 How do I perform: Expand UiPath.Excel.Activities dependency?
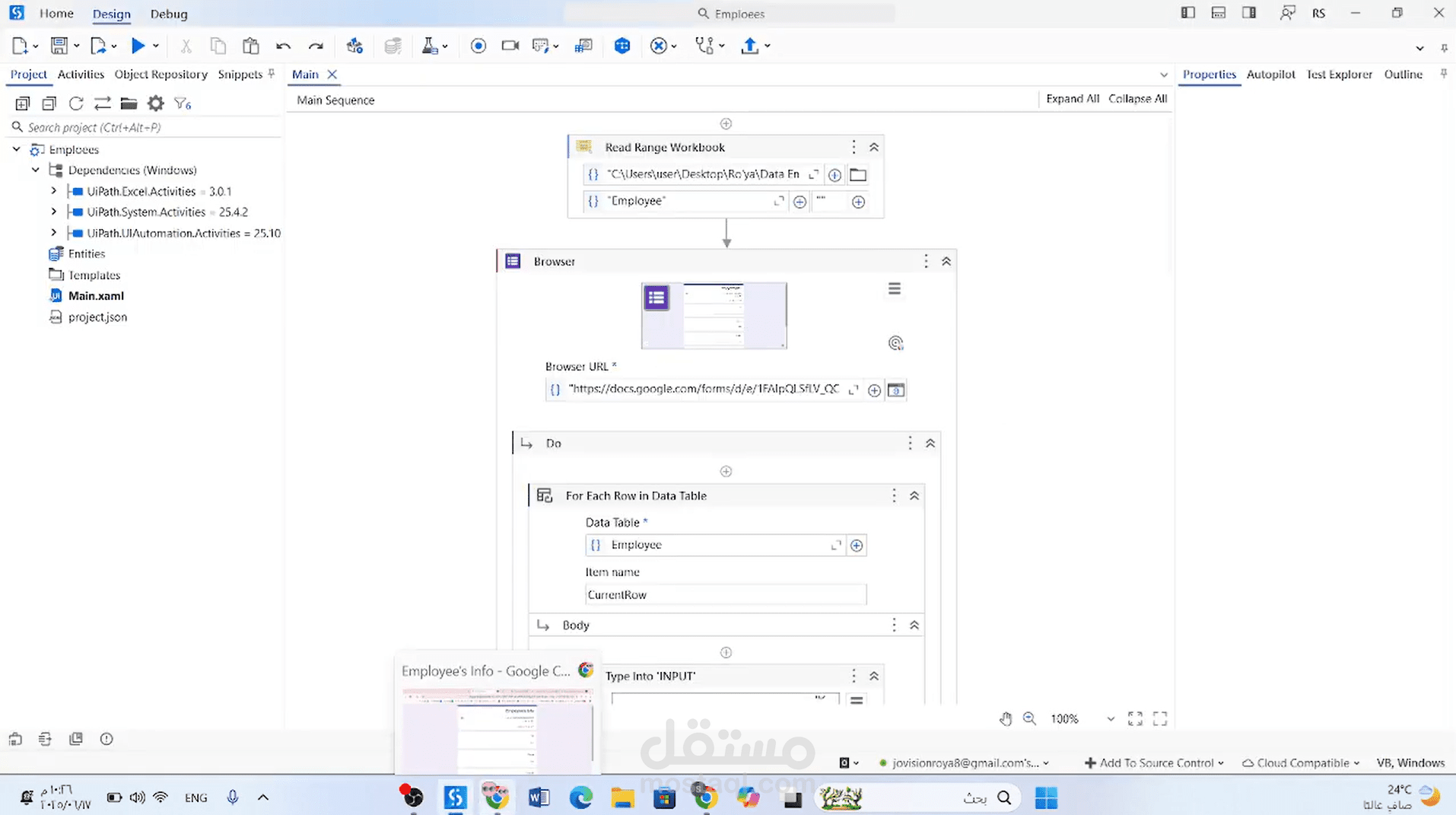(x=54, y=191)
